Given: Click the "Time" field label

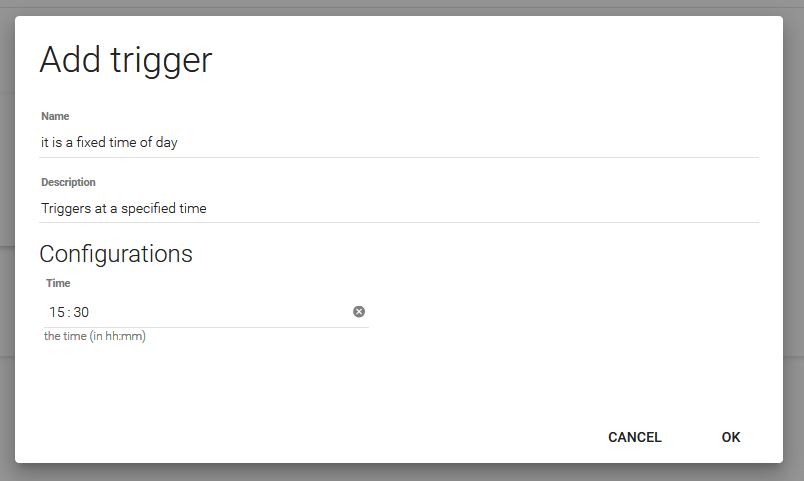Looking at the screenshot, I should [x=58, y=283].
